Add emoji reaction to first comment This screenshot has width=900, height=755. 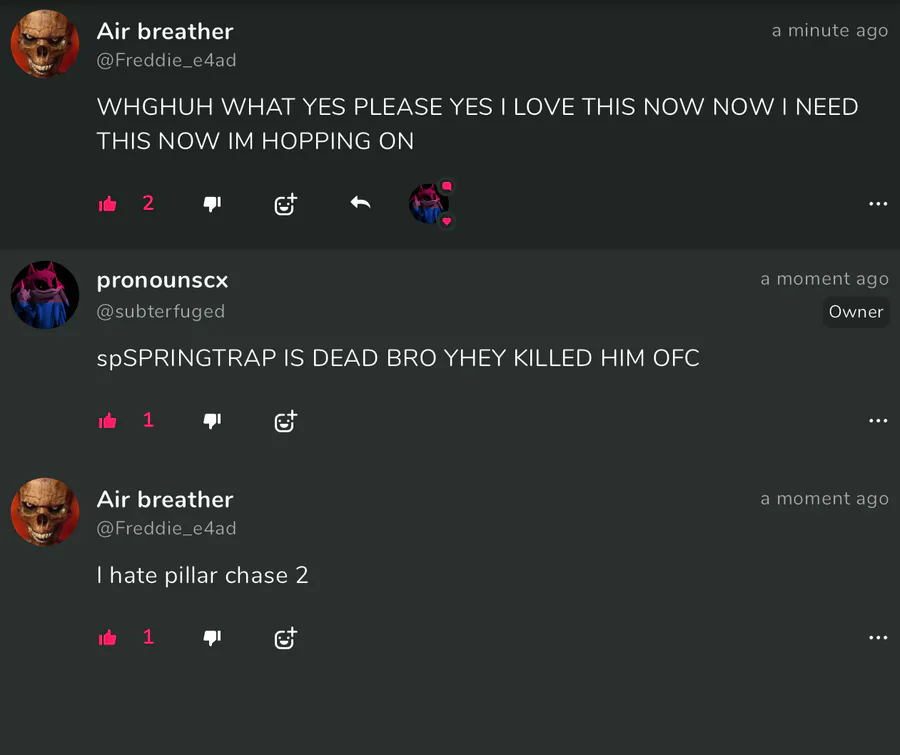[285, 204]
